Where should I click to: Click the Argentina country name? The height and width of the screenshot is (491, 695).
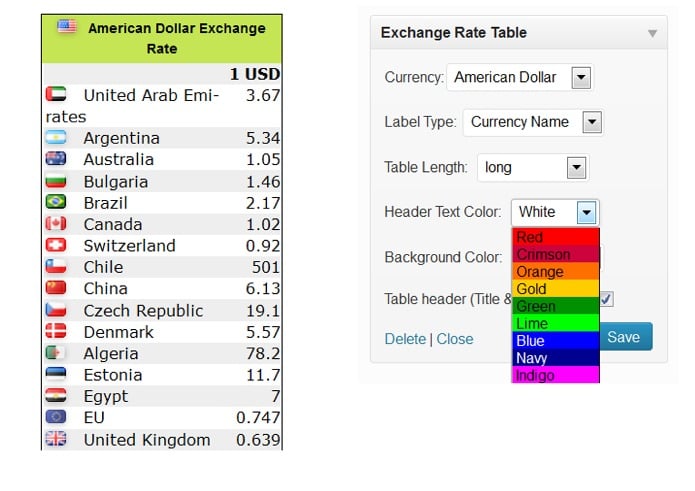pyautogui.click(x=121, y=138)
